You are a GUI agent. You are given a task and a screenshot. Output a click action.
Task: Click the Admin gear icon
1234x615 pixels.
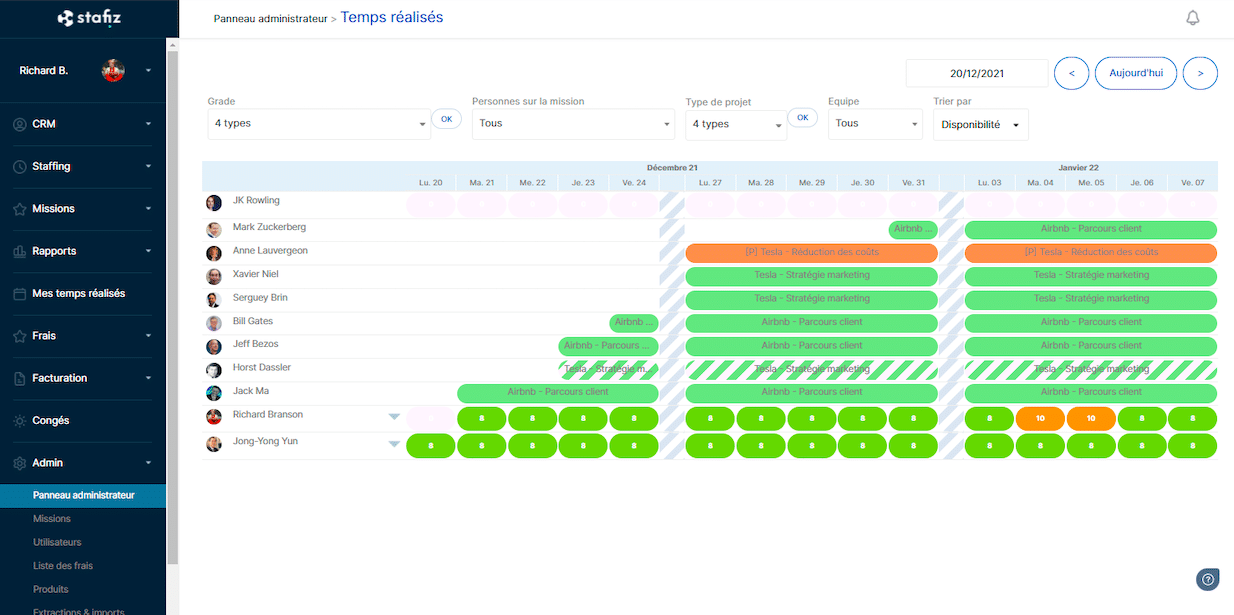(20, 463)
